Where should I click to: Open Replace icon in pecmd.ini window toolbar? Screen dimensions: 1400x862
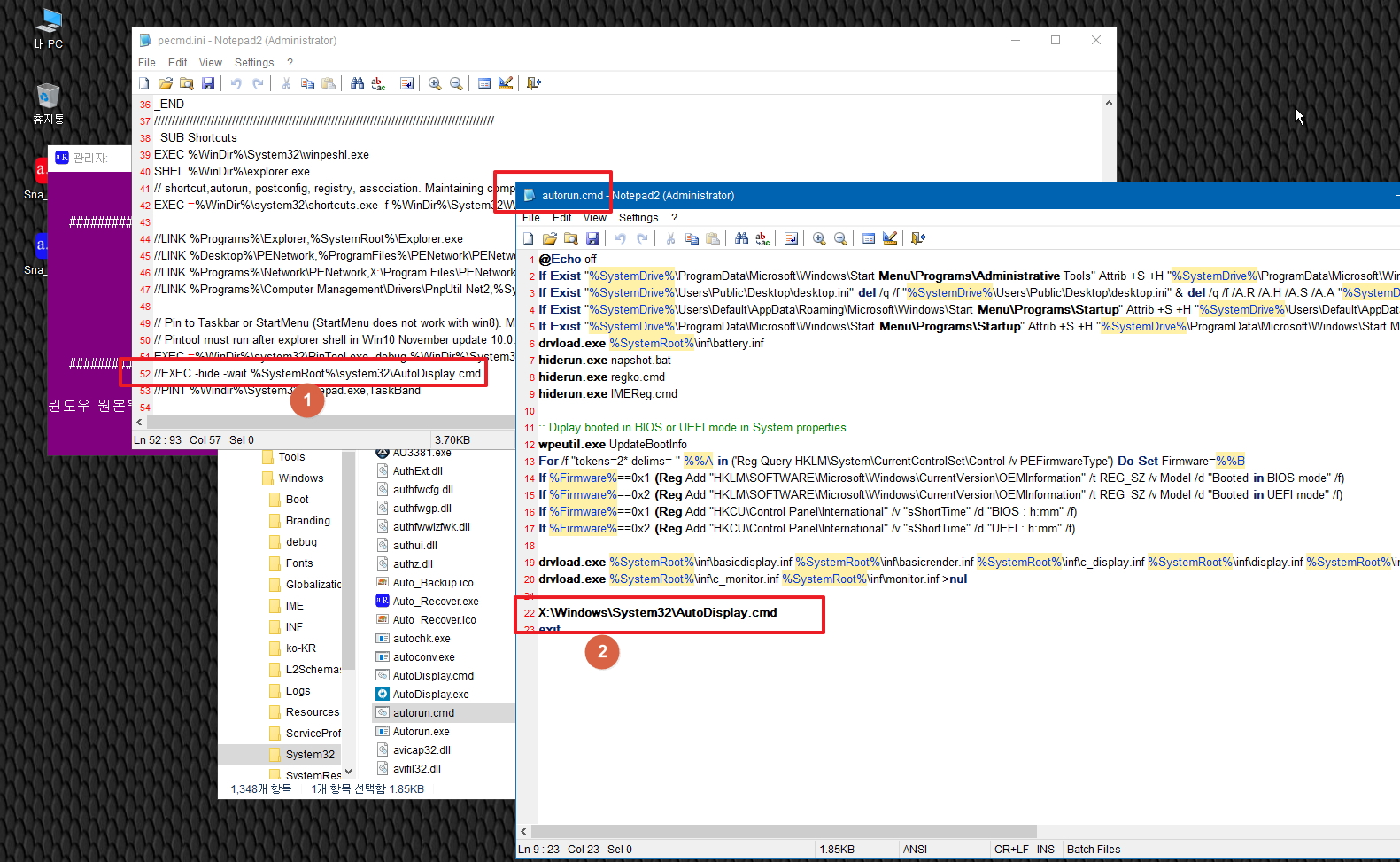tap(378, 83)
